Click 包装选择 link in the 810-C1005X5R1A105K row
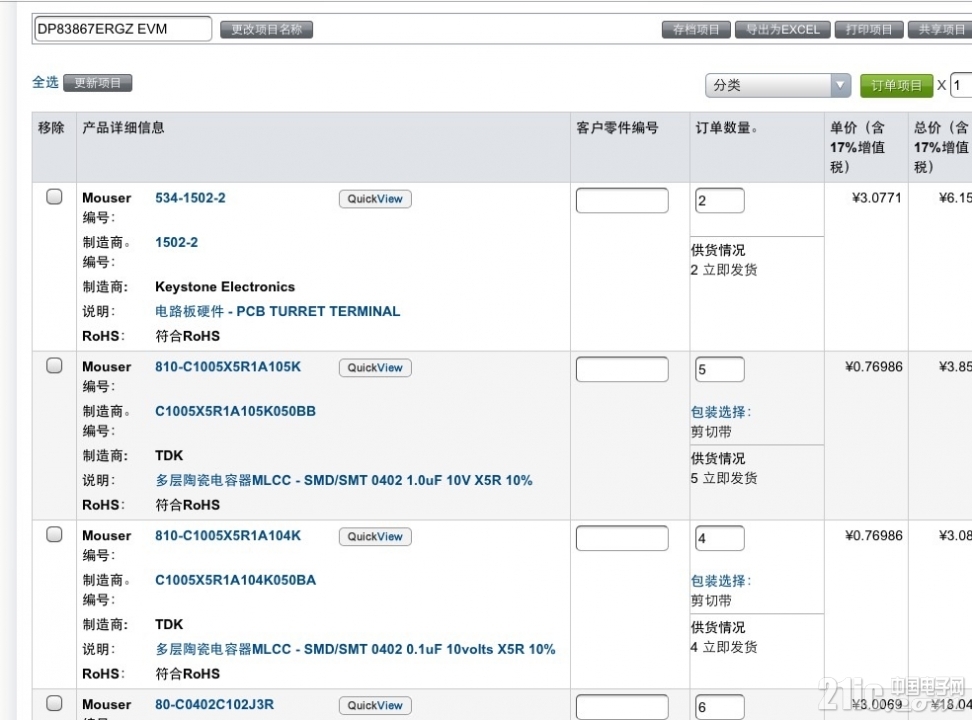 721,412
